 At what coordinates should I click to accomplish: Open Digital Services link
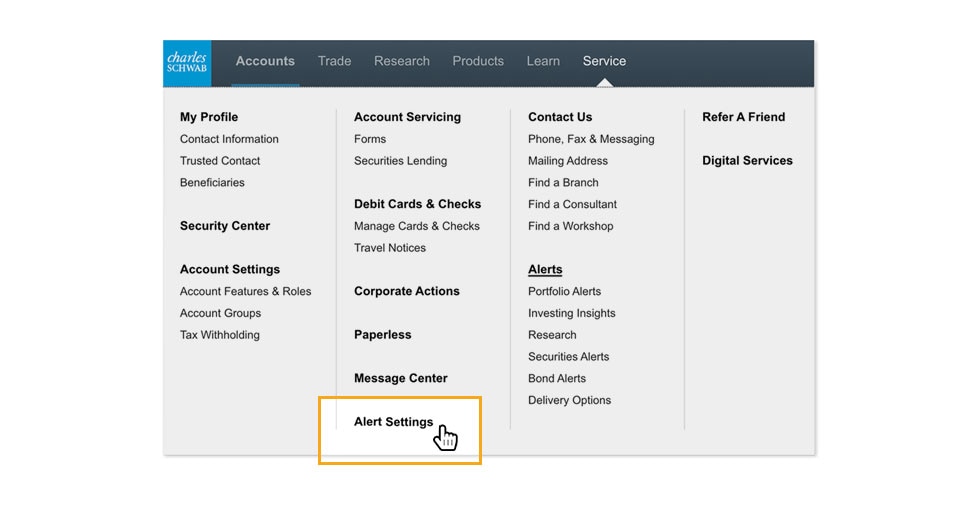[747, 161]
